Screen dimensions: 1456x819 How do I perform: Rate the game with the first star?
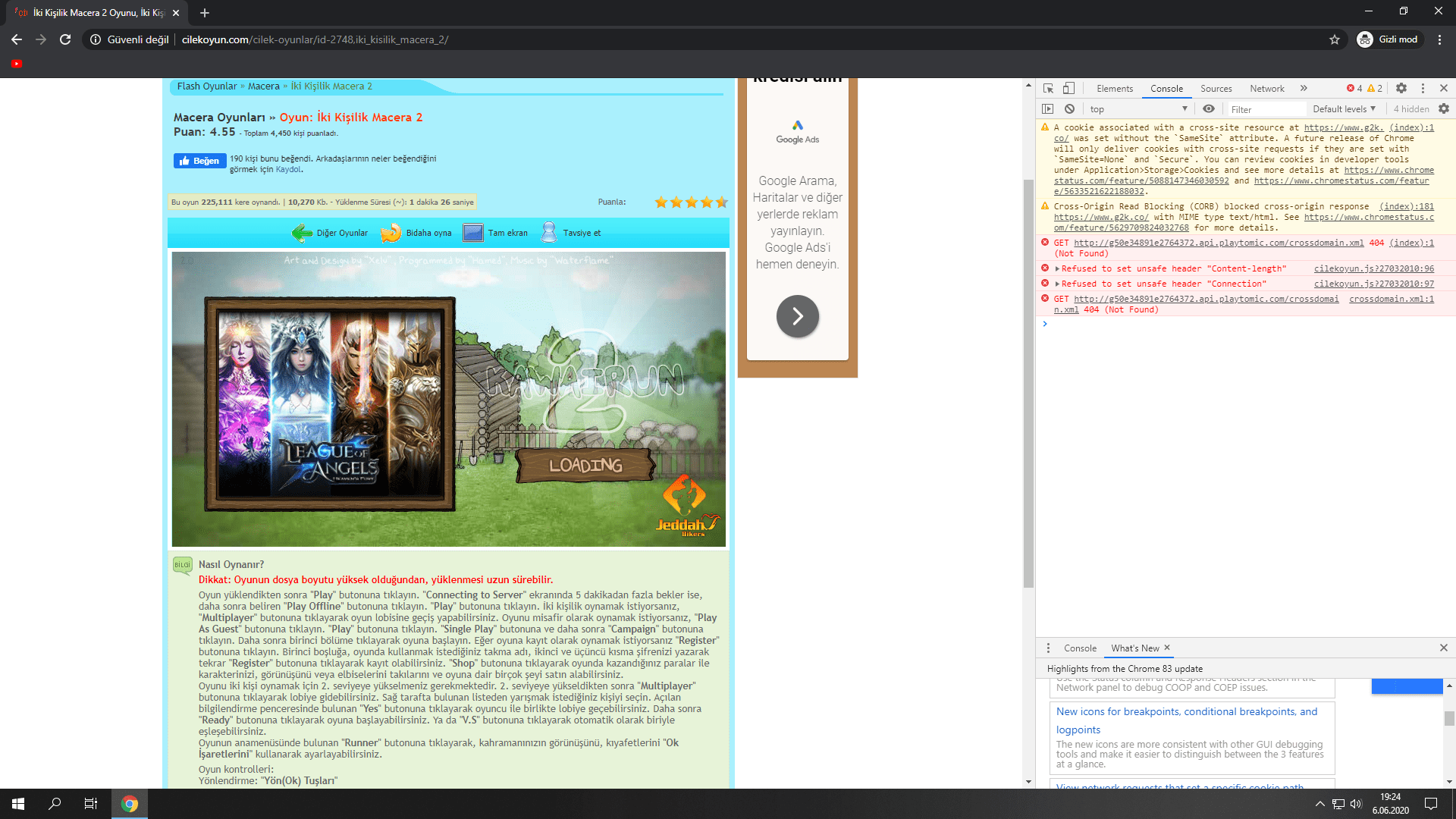(x=661, y=202)
